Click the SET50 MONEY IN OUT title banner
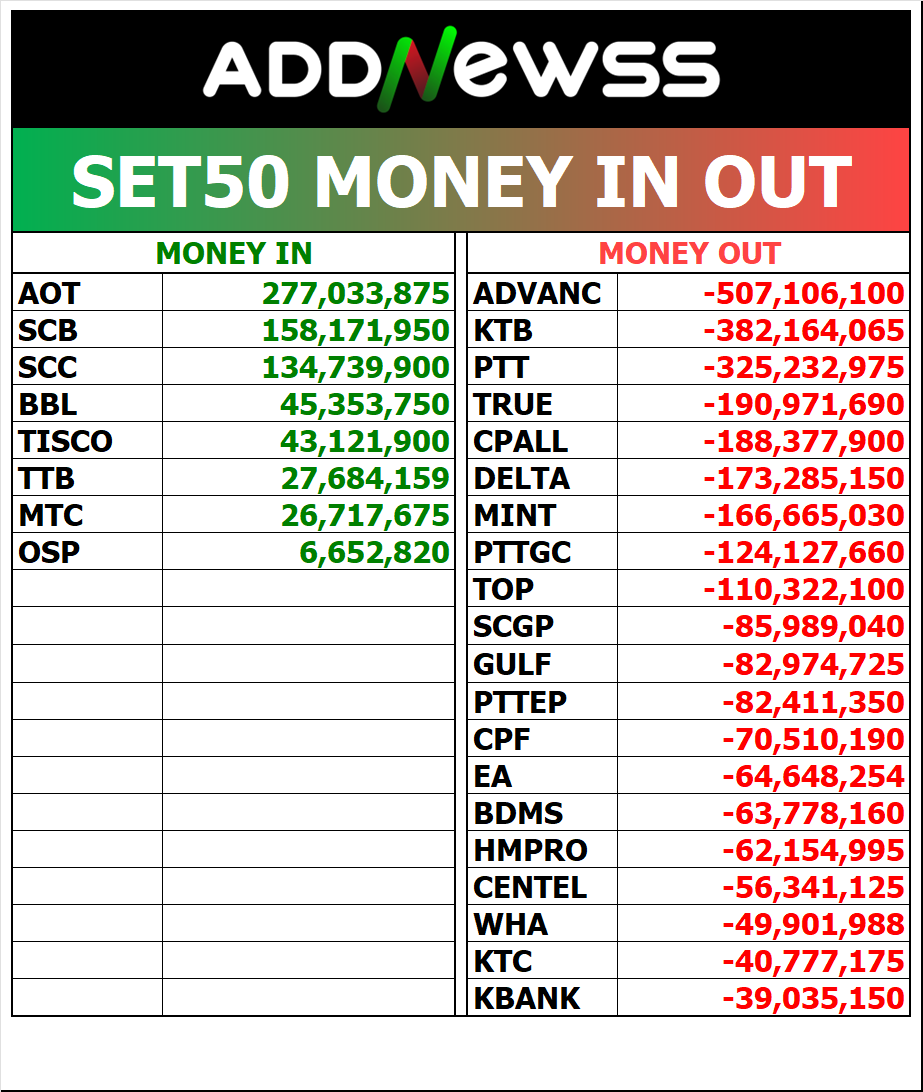Viewport: 923px width, 1092px height. pos(461,181)
